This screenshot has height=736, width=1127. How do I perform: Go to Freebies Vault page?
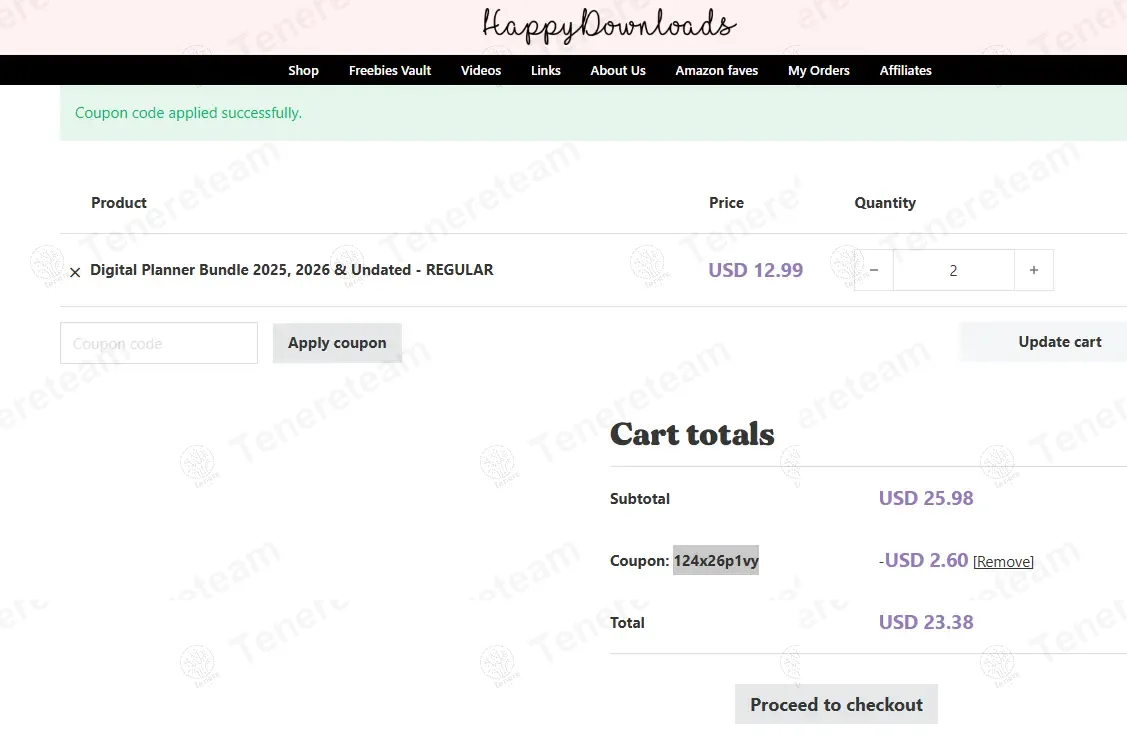(x=390, y=70)
